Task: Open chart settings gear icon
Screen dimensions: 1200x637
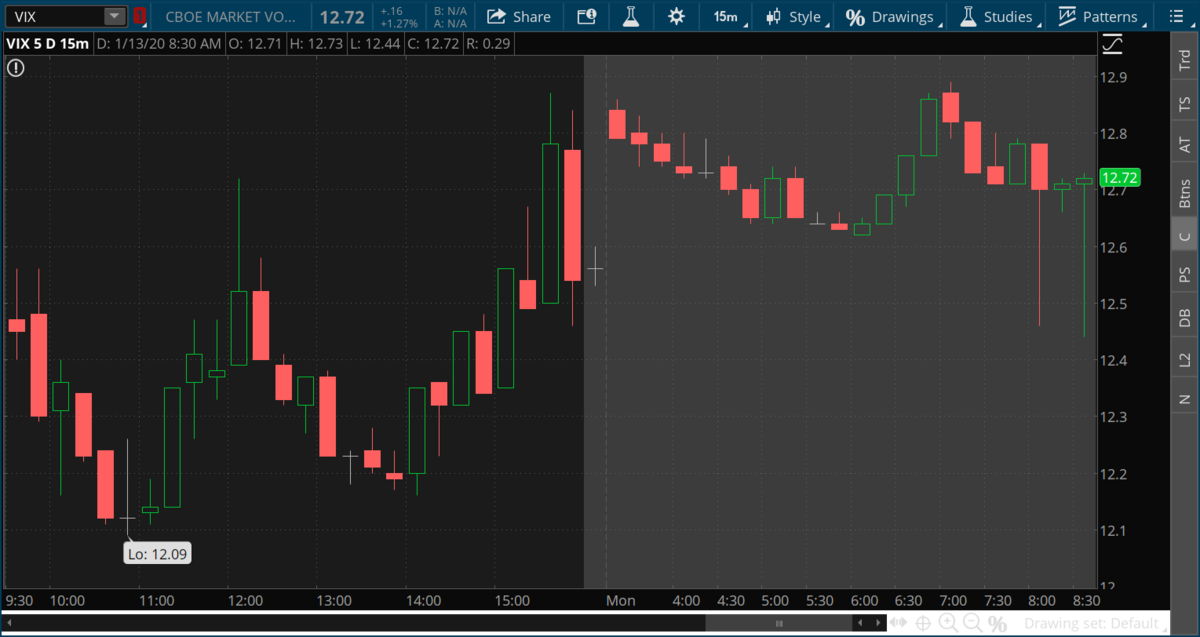Action: point(676,16)
